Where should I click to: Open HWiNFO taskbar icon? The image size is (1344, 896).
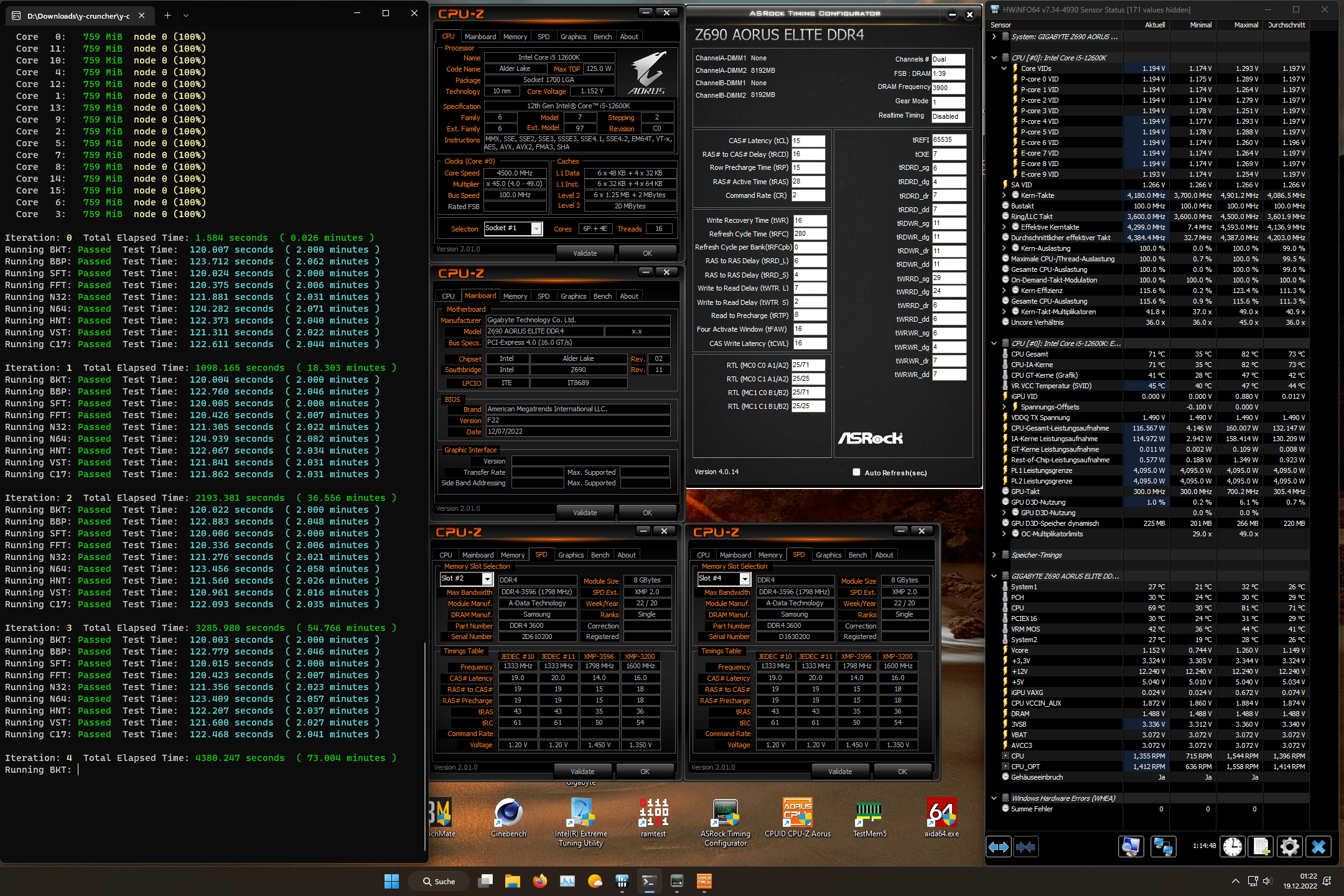622,881
